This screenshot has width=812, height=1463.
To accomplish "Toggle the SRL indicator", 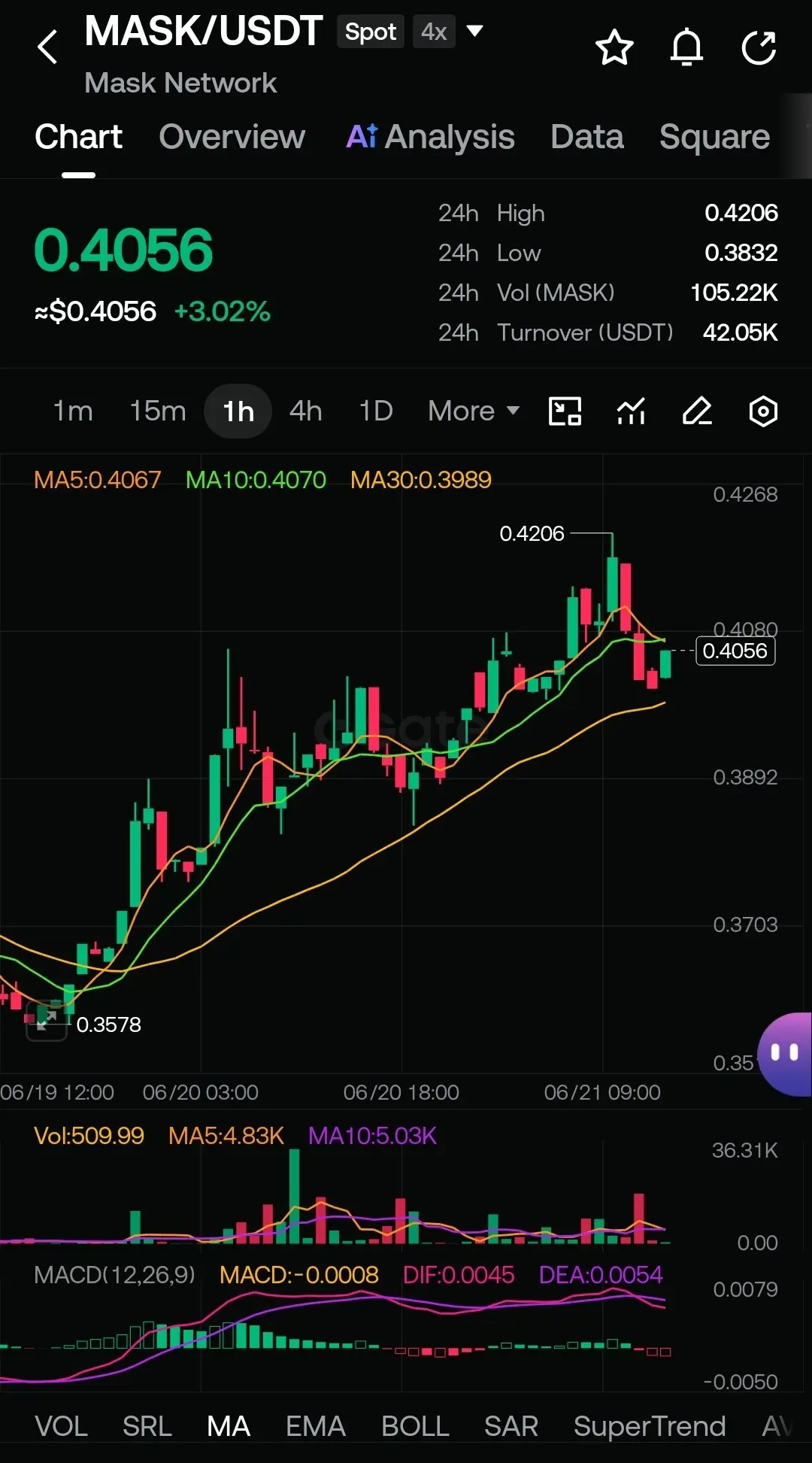I will pyautogui.click(x=147, y=1426).
